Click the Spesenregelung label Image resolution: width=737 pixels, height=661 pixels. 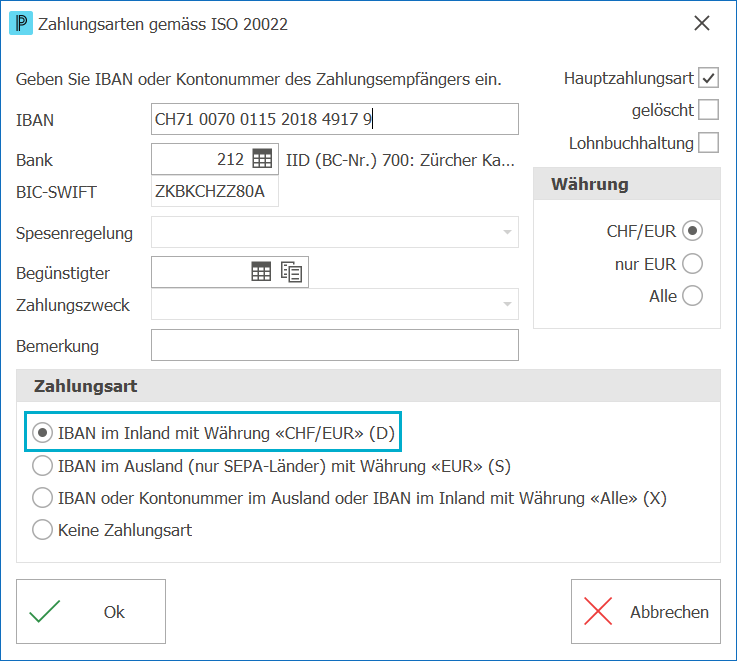[74, 233]
